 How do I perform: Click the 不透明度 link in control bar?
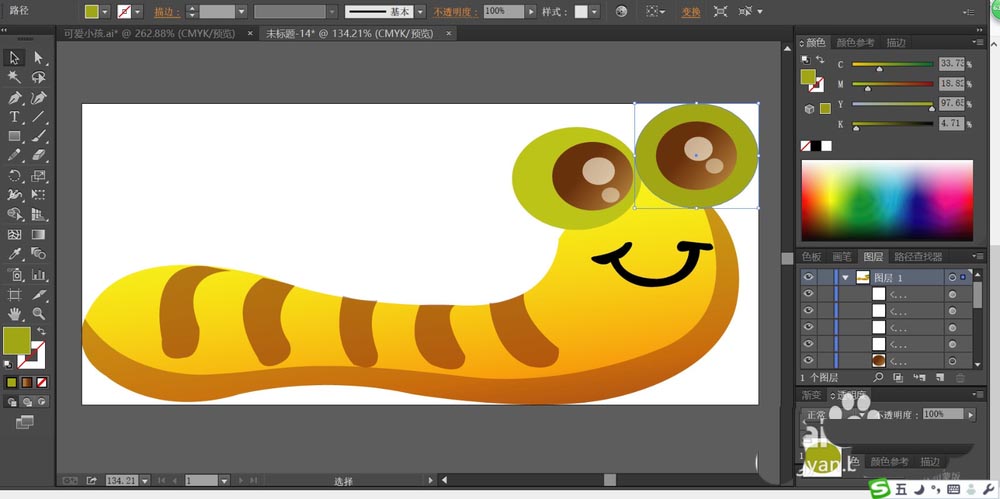click(456, 12)
